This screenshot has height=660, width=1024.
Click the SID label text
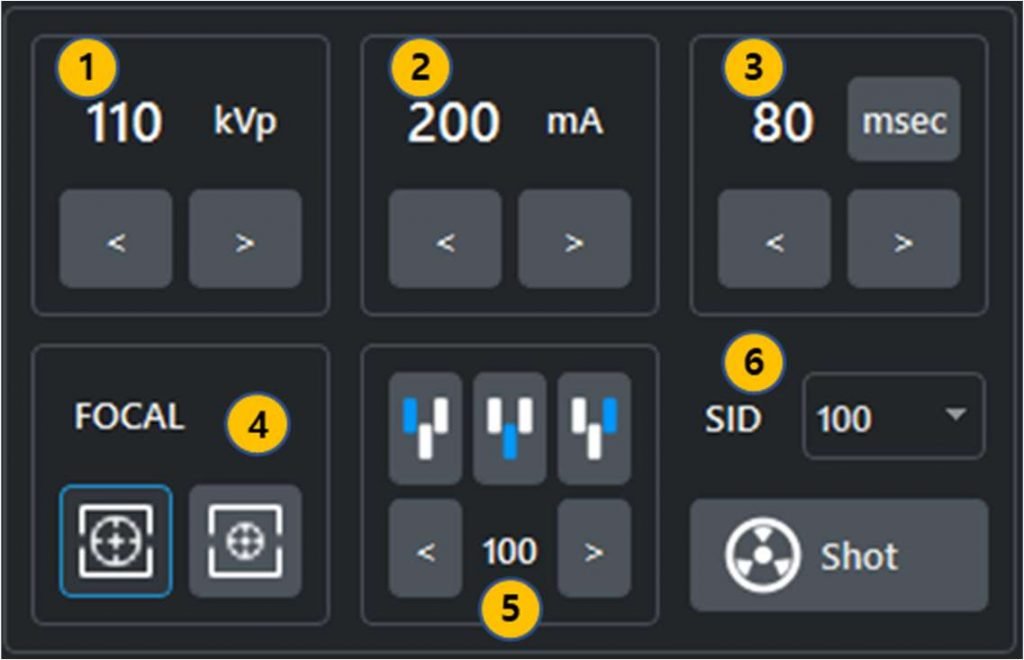pos(732,419)
